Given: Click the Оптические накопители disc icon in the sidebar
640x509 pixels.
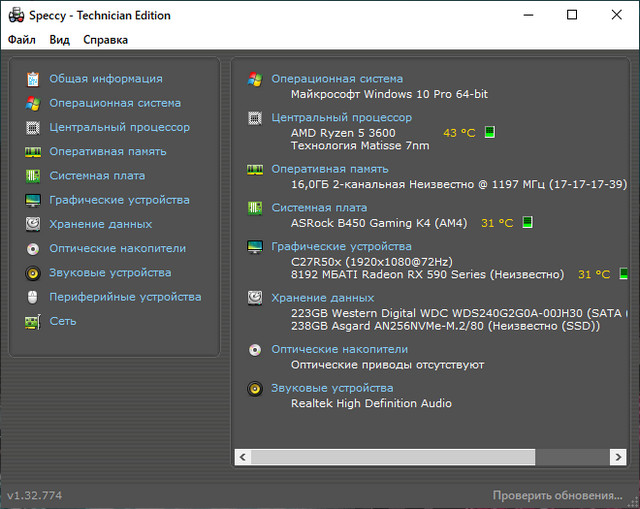Looking at the screenshot, I should 33,249.
